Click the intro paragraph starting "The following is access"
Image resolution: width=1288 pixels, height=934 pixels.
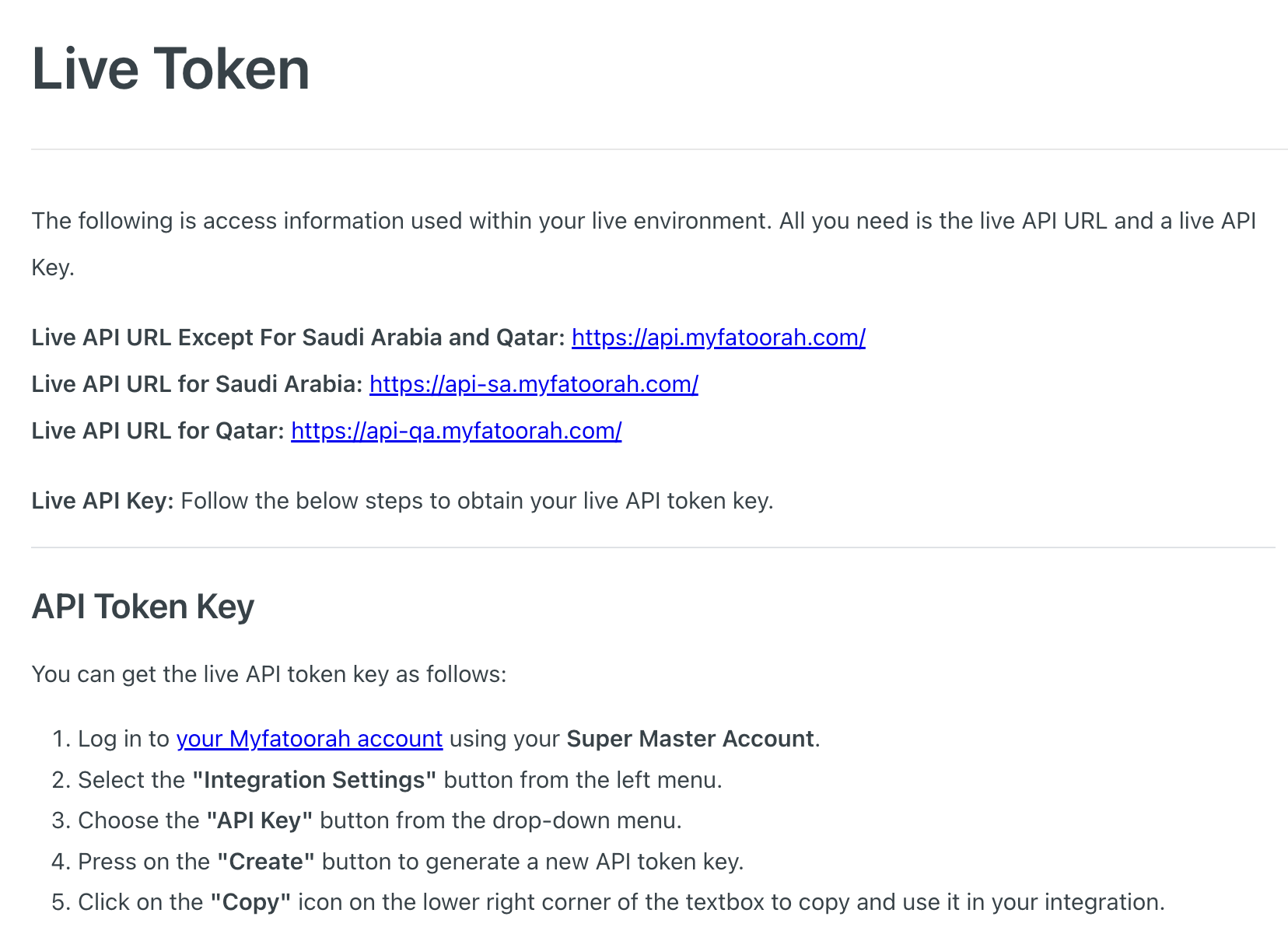click(x=643, y=222)
